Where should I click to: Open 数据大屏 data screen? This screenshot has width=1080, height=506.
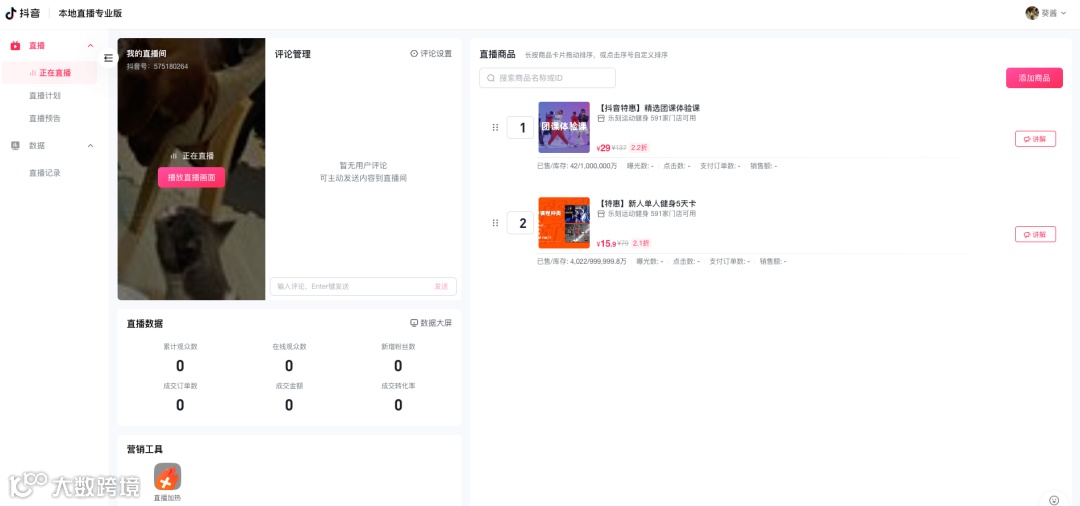(431, 323)
